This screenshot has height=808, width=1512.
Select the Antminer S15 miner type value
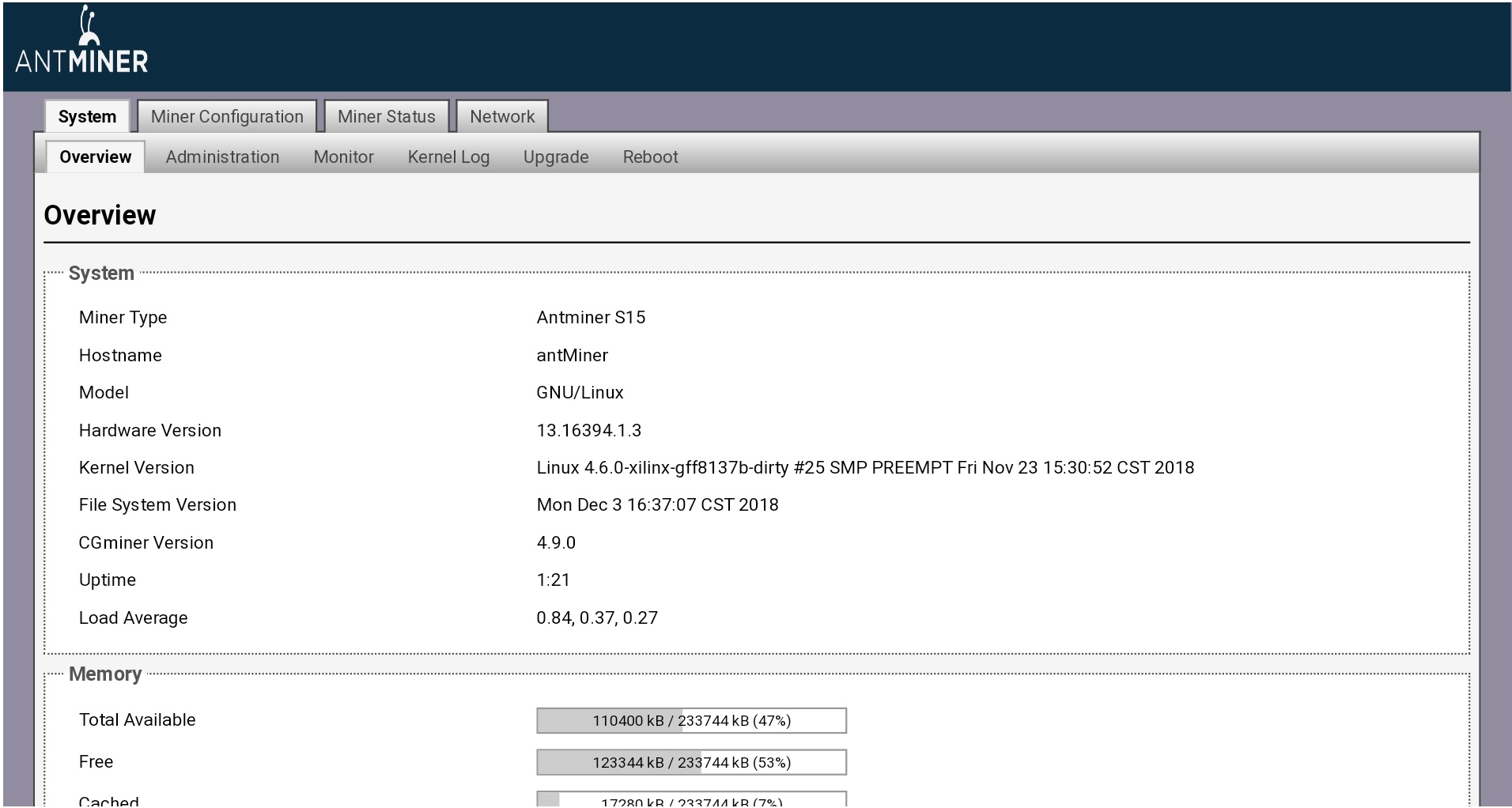tap(591, 317)
